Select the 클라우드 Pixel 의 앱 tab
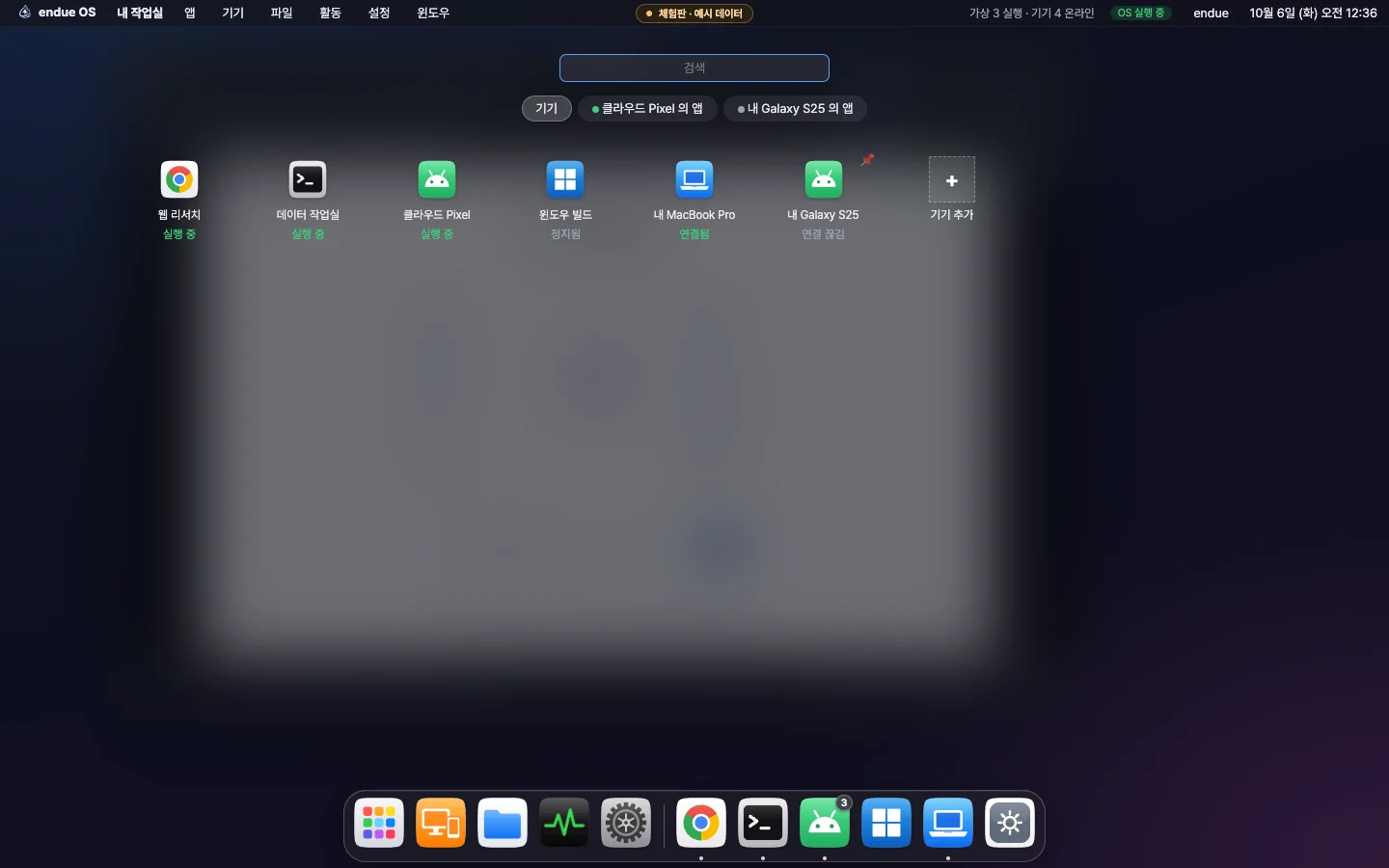 pos(647,108)
